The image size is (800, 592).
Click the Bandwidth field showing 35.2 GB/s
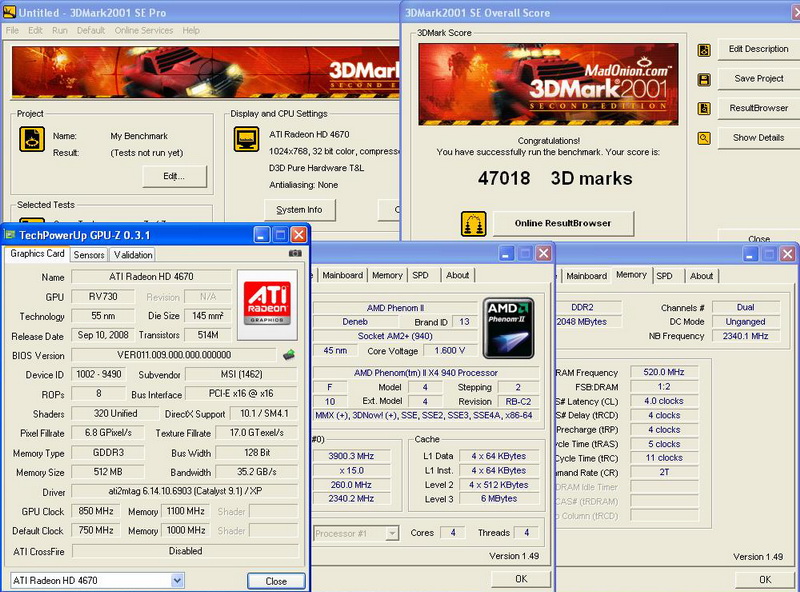(x=257, y=472)
